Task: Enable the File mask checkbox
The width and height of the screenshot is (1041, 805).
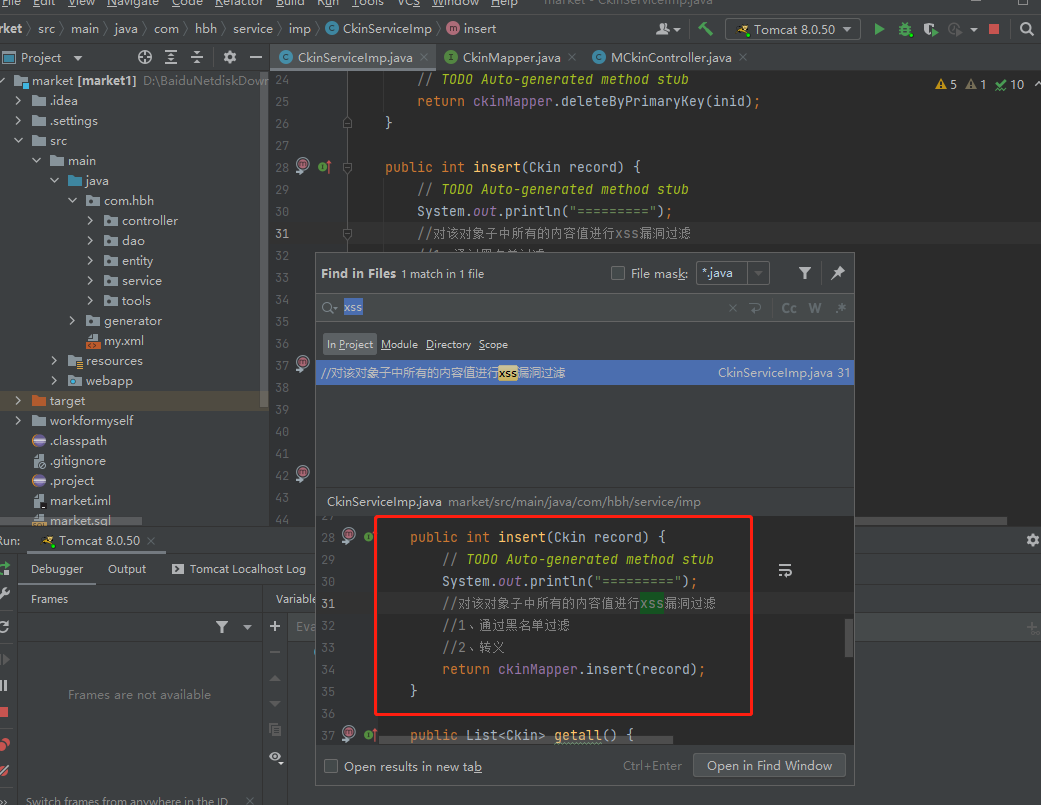Action: (617, 273)
